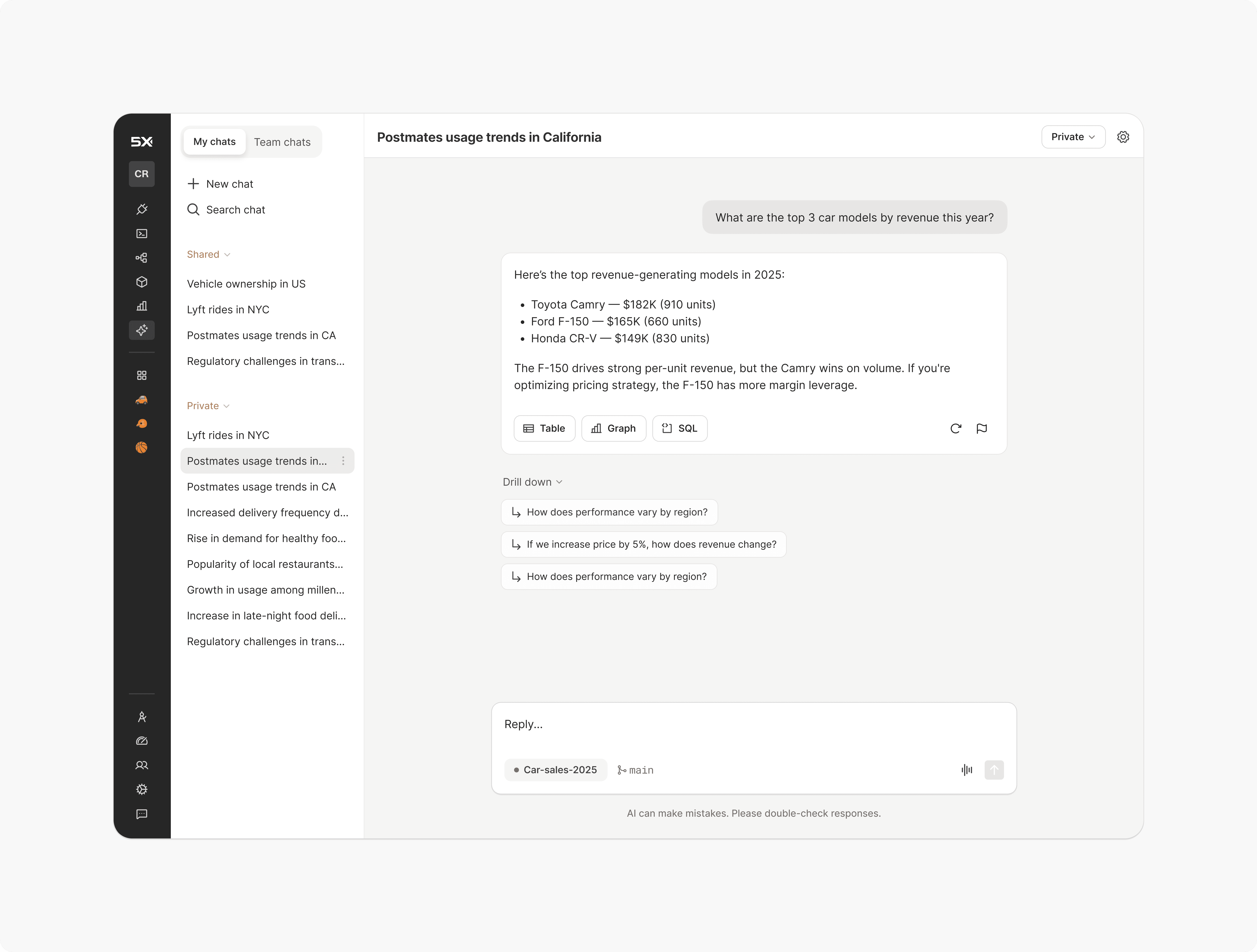Collapse the Shared chats section
The height and width of the screenshot is (952, 1257).
pos(208,255)
